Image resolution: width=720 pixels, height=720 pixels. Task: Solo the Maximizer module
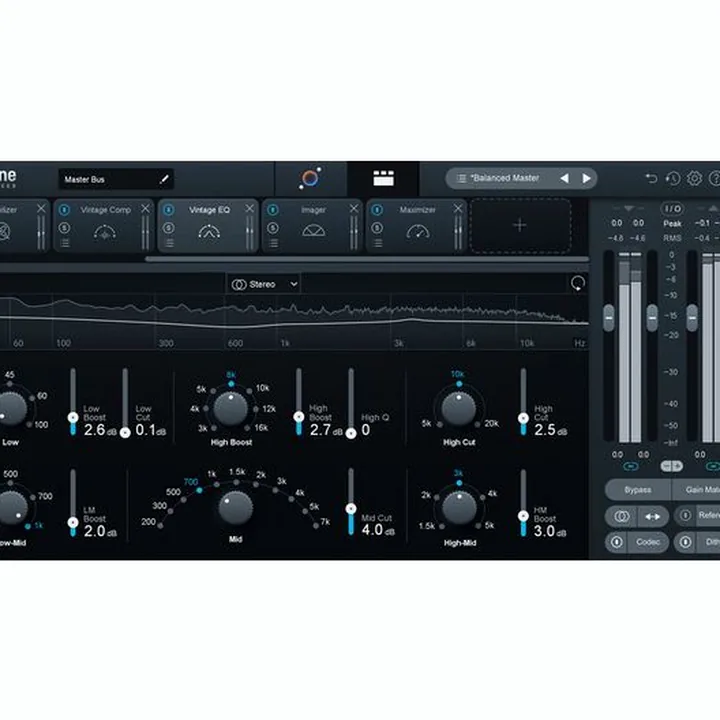tap(377, 228)
